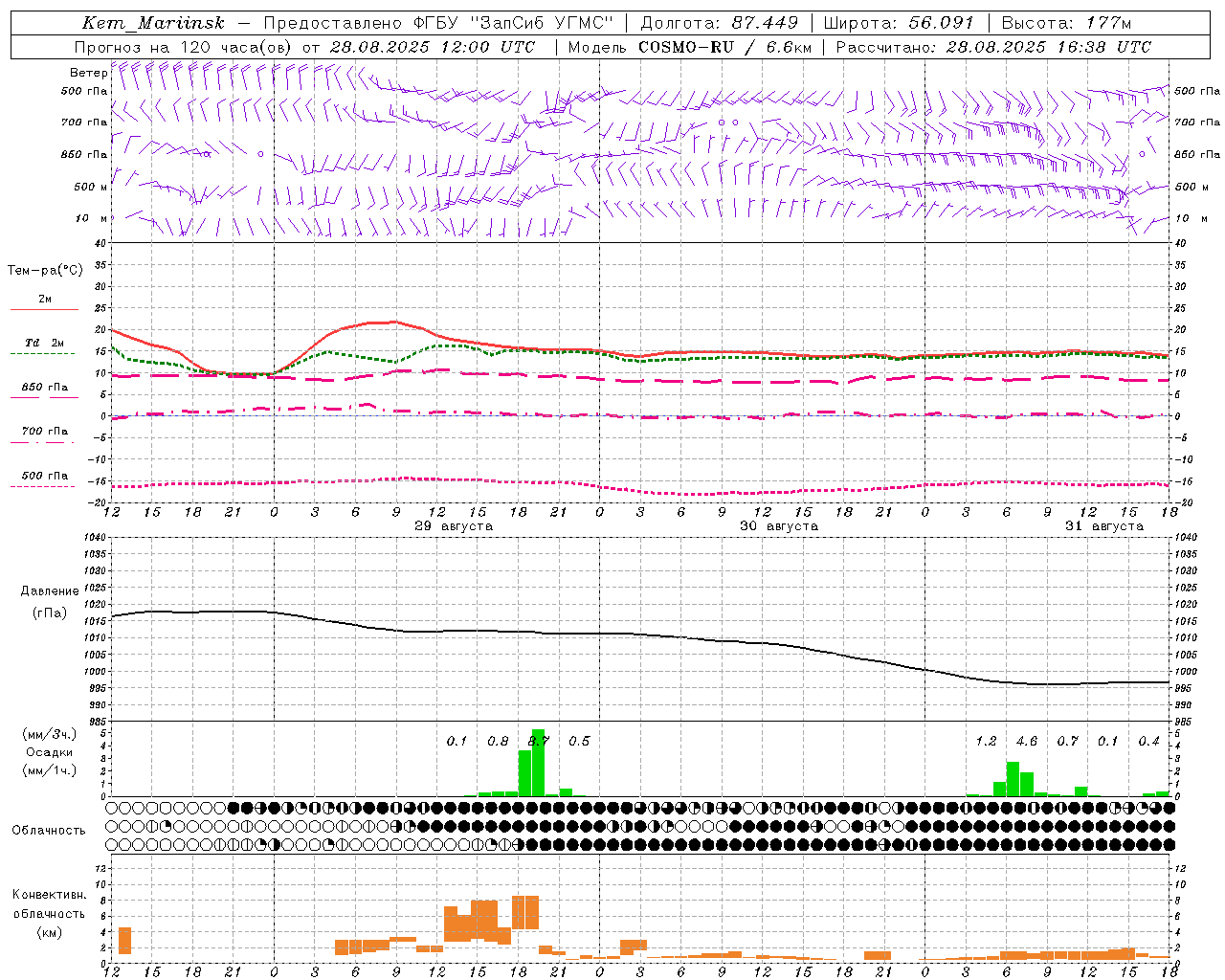Click the Облачность cloud cover label
This screenshot has height=980, width=1225.
[49, 830]
